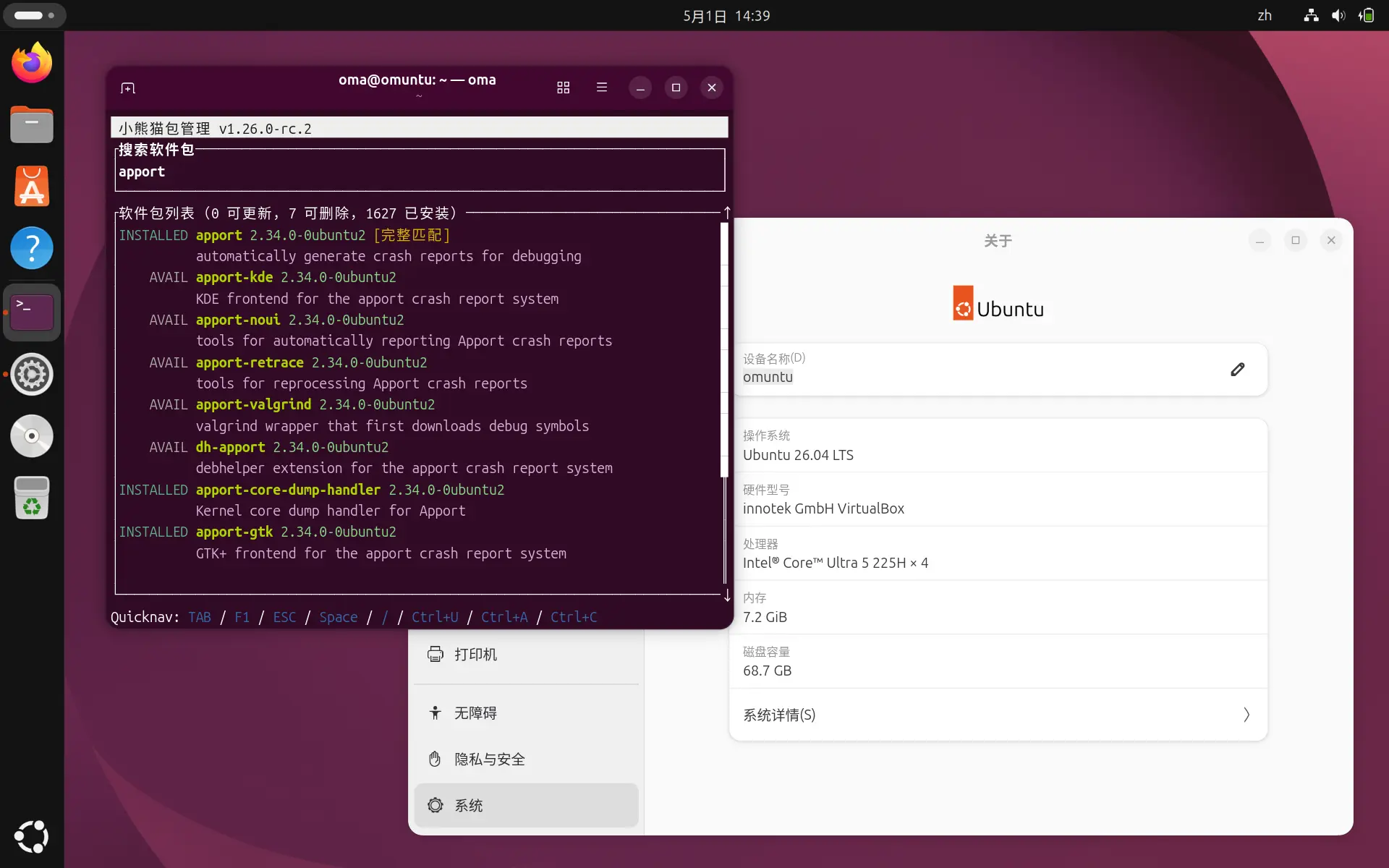This screenshot has width=1389, height=868.
Task: Click the accessibility icon in sidebar
Action: point(435,712)
